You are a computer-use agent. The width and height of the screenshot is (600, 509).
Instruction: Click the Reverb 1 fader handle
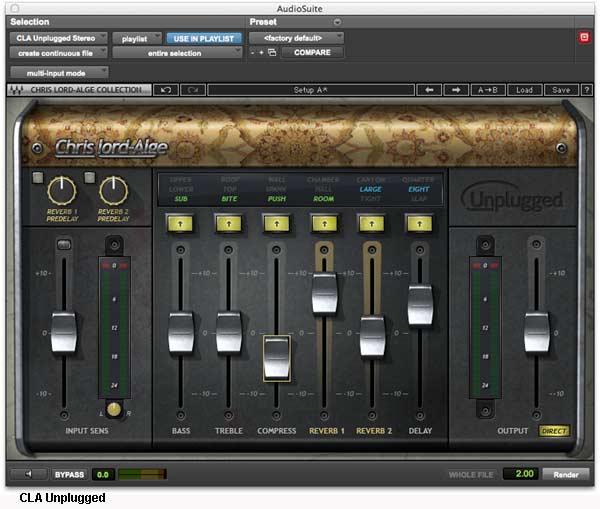click(324, 293)
